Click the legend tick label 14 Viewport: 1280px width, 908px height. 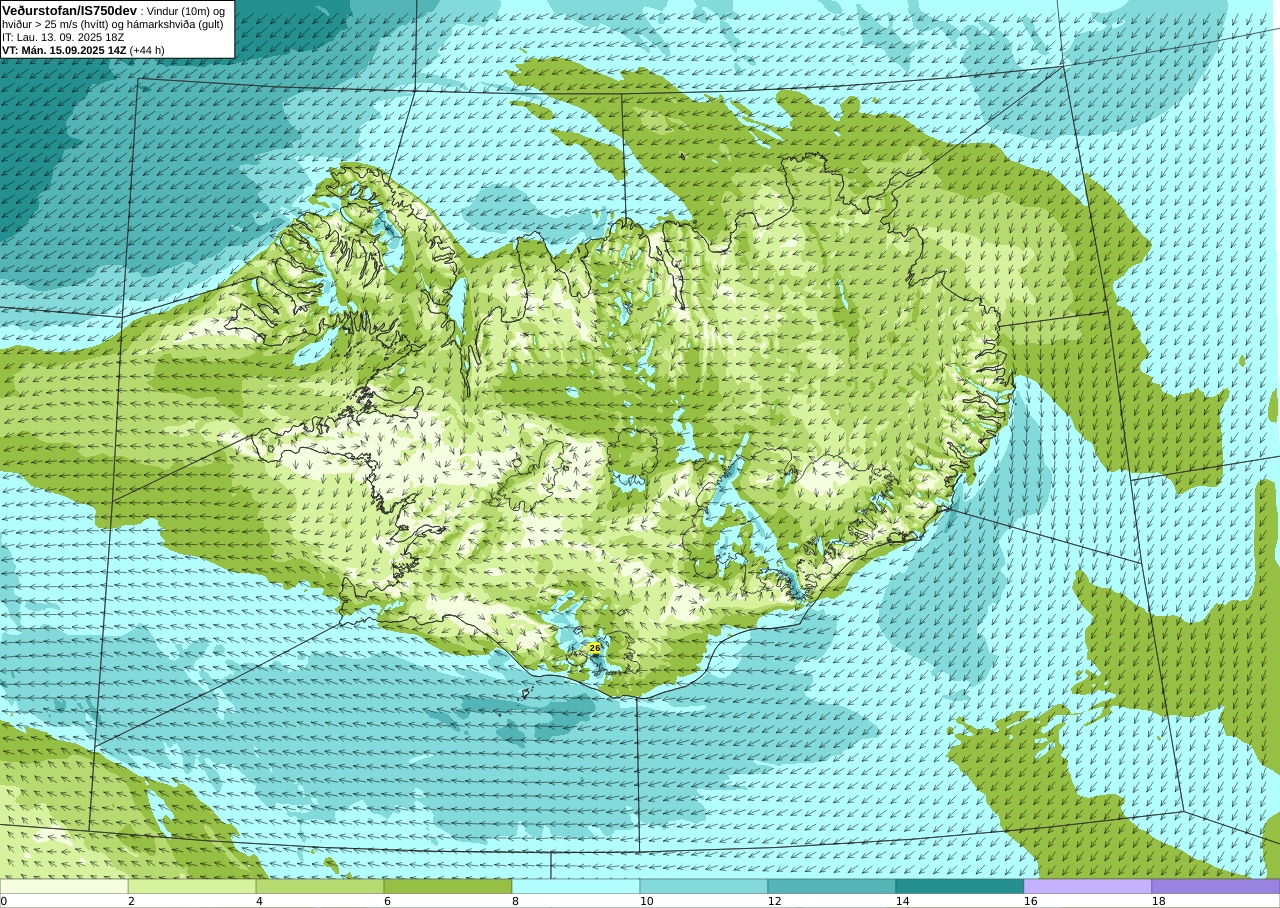point(903,901)
